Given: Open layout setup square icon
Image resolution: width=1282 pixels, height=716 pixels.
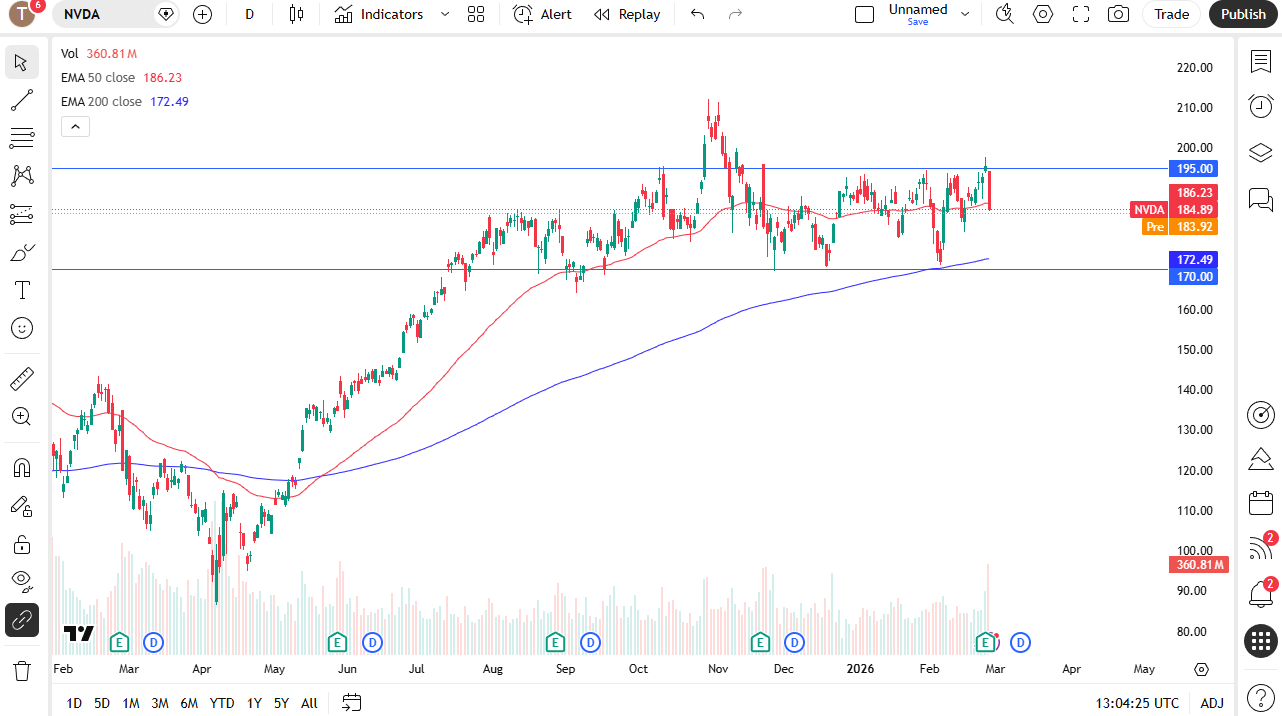Looking at the screenshot, I should point(864,14).
